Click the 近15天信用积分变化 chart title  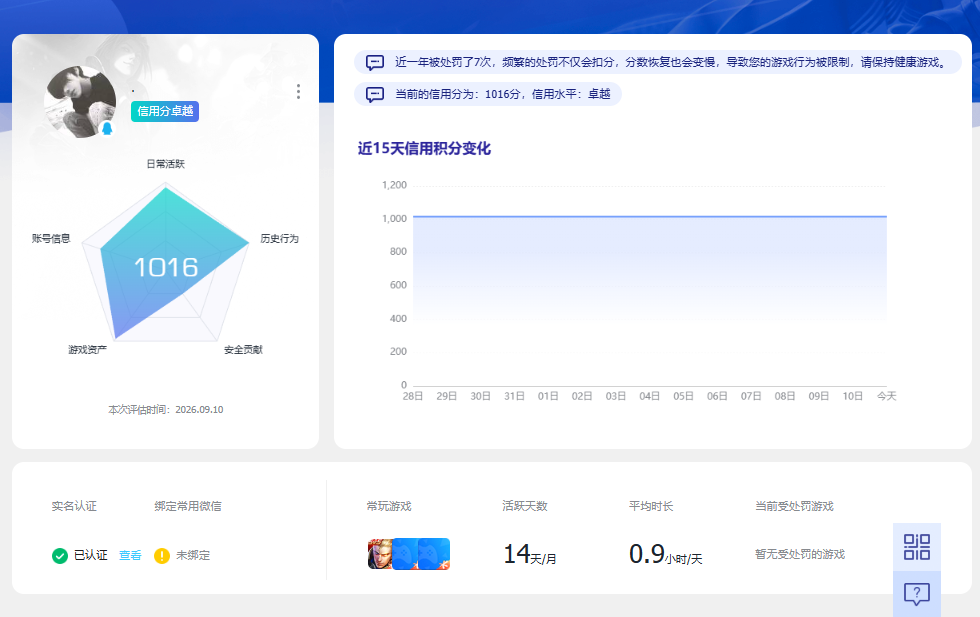424,149
